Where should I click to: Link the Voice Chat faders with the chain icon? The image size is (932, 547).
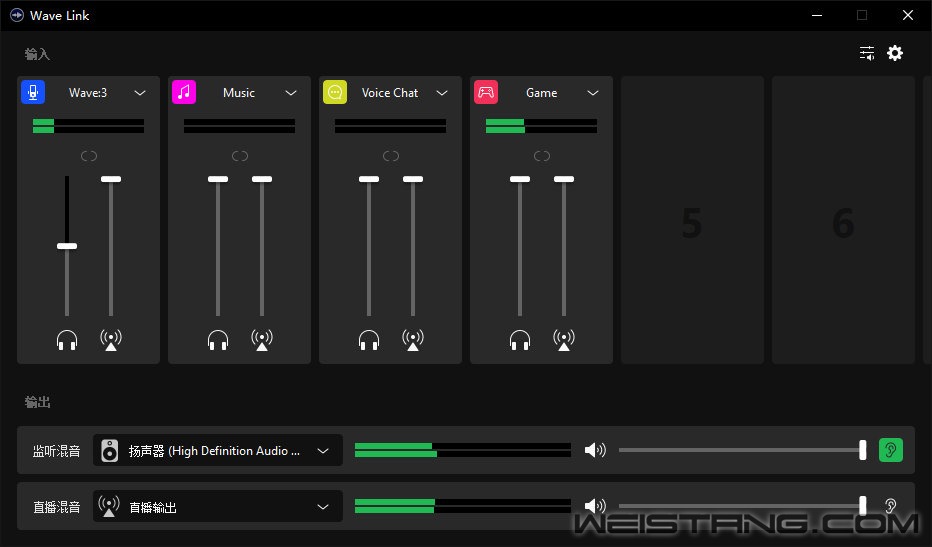(x=391, y=156)
